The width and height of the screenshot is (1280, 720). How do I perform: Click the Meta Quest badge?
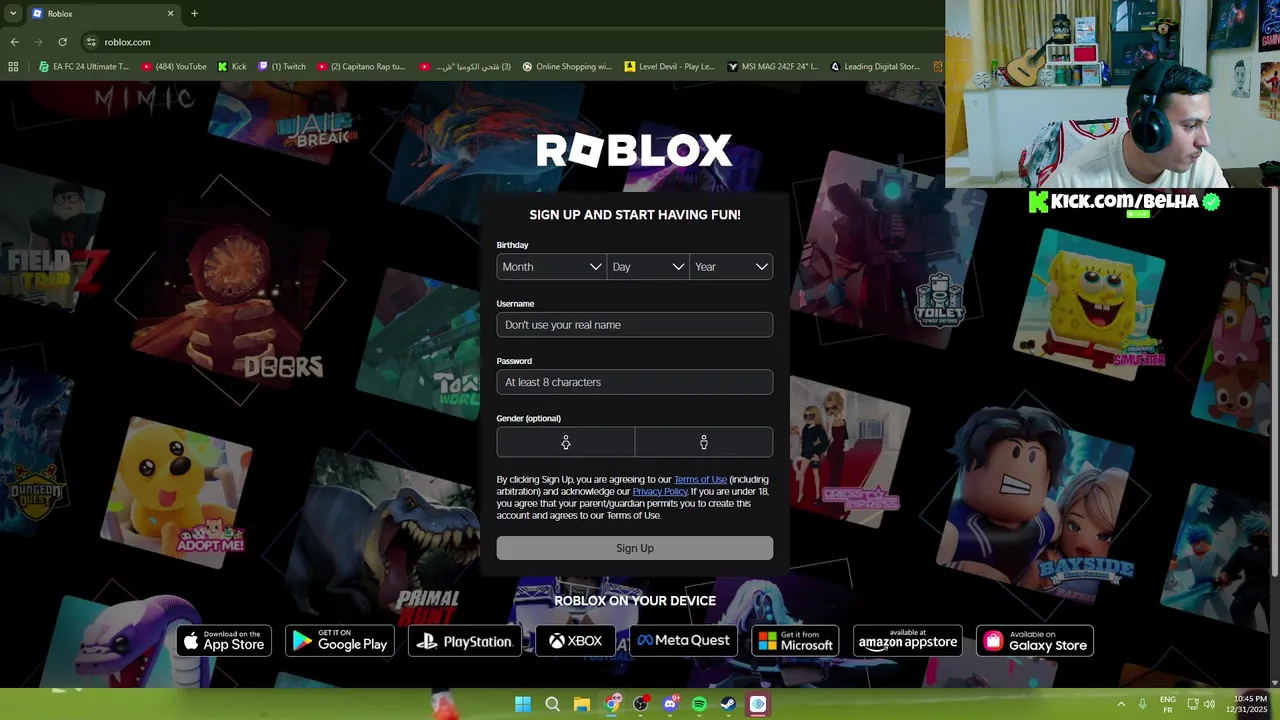pyautogui.click(x=684, y=641)
